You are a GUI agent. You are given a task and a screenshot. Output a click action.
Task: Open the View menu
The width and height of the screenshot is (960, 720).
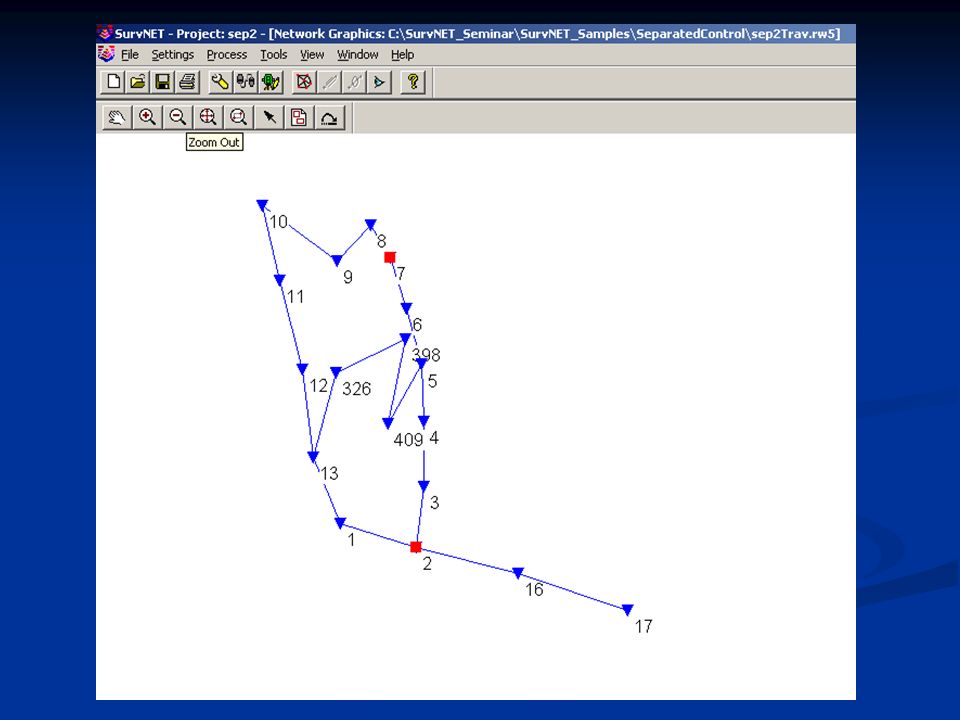(x=312, y=54)
